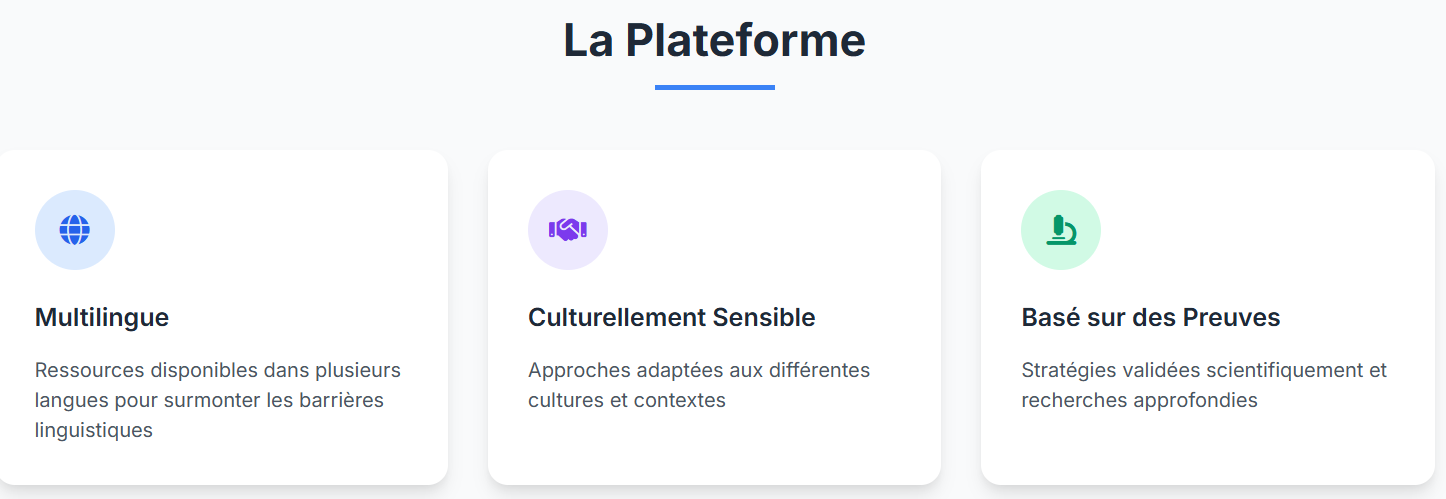Select the Basé sur des Preuves title
The width and height of the screenshot is (1446, 499).
coord(1151,318)
